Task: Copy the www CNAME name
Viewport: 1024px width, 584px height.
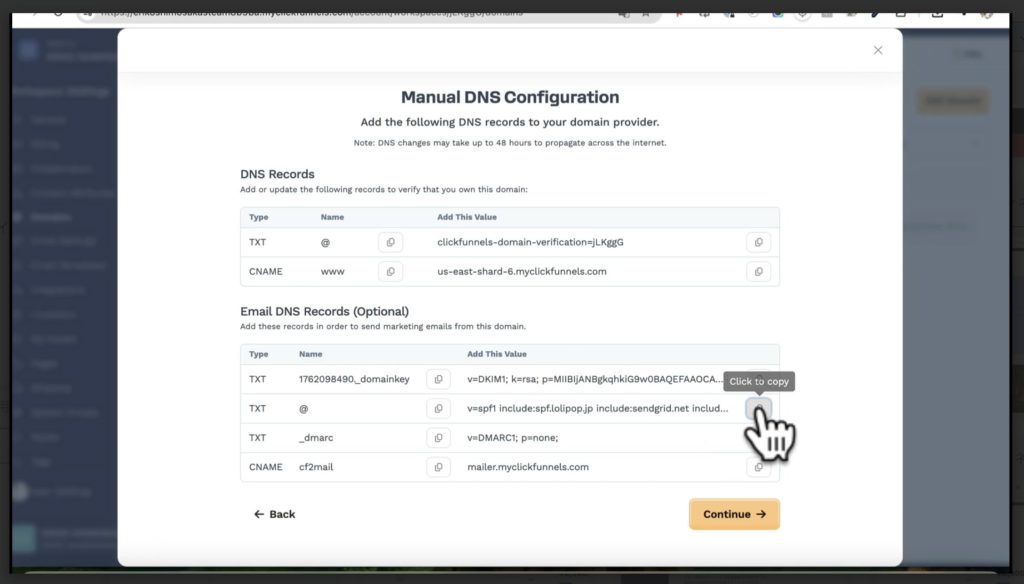Action: click(390, 271)
